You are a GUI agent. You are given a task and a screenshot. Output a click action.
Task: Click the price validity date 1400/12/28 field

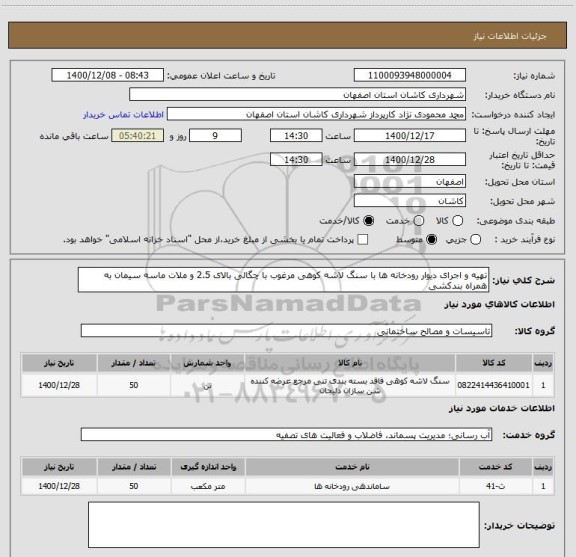coord(410,159)
